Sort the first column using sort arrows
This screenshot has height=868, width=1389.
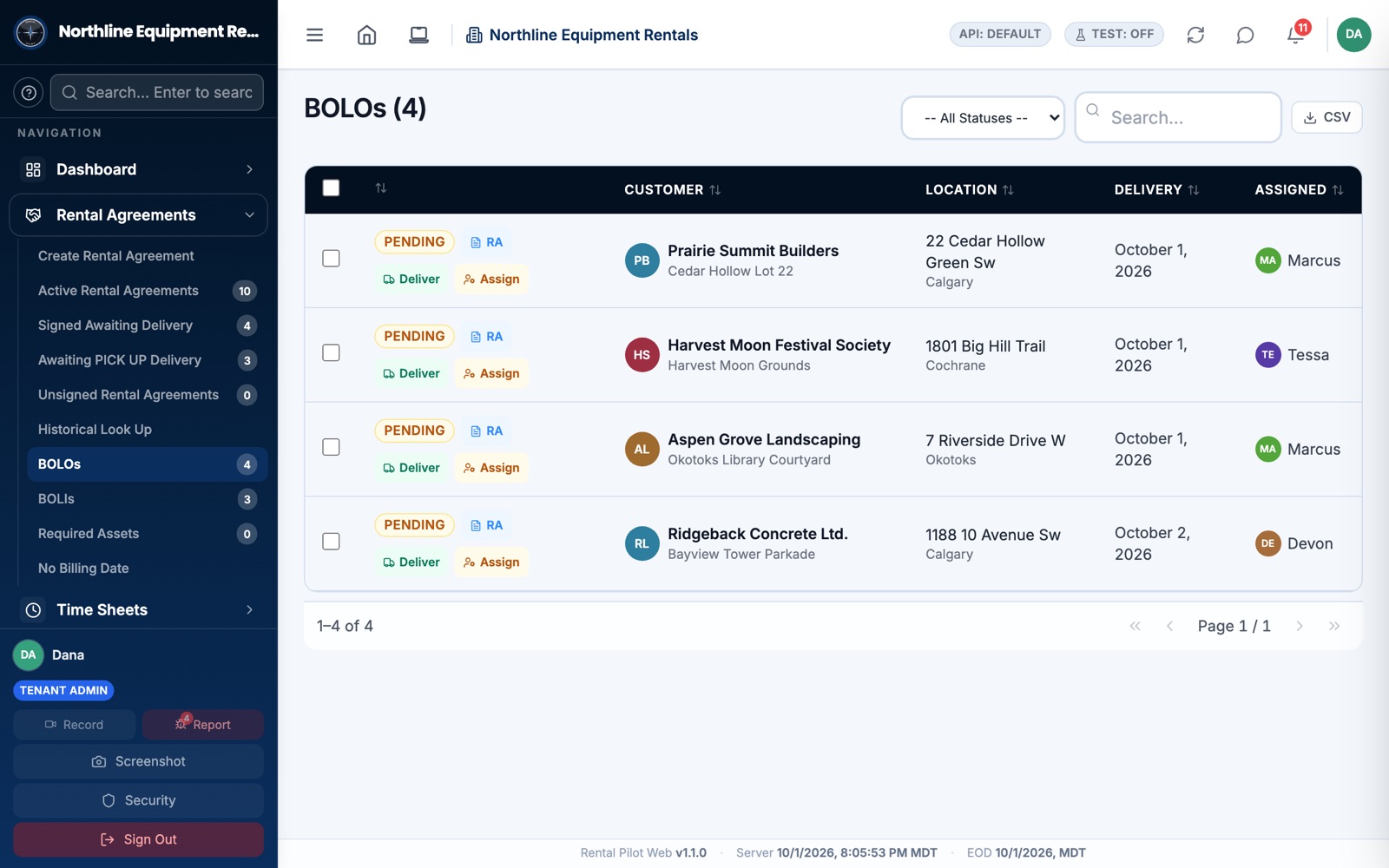(380, 188)
